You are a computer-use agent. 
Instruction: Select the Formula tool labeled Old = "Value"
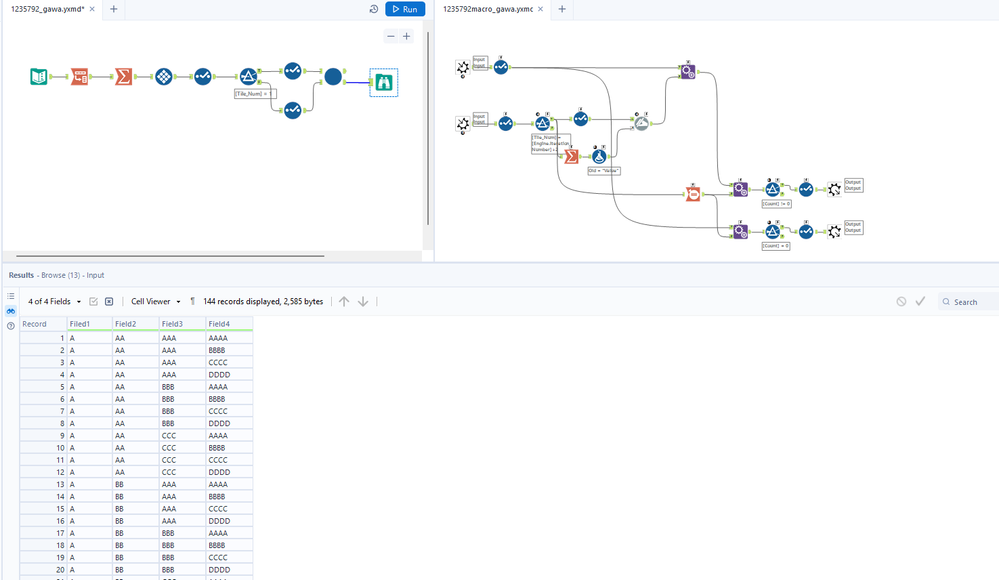tap(599, 156)
